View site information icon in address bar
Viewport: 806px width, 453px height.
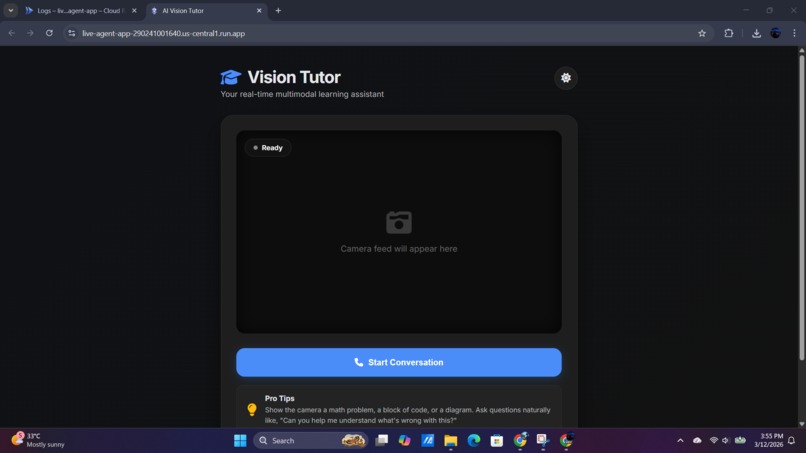(71, 33)
